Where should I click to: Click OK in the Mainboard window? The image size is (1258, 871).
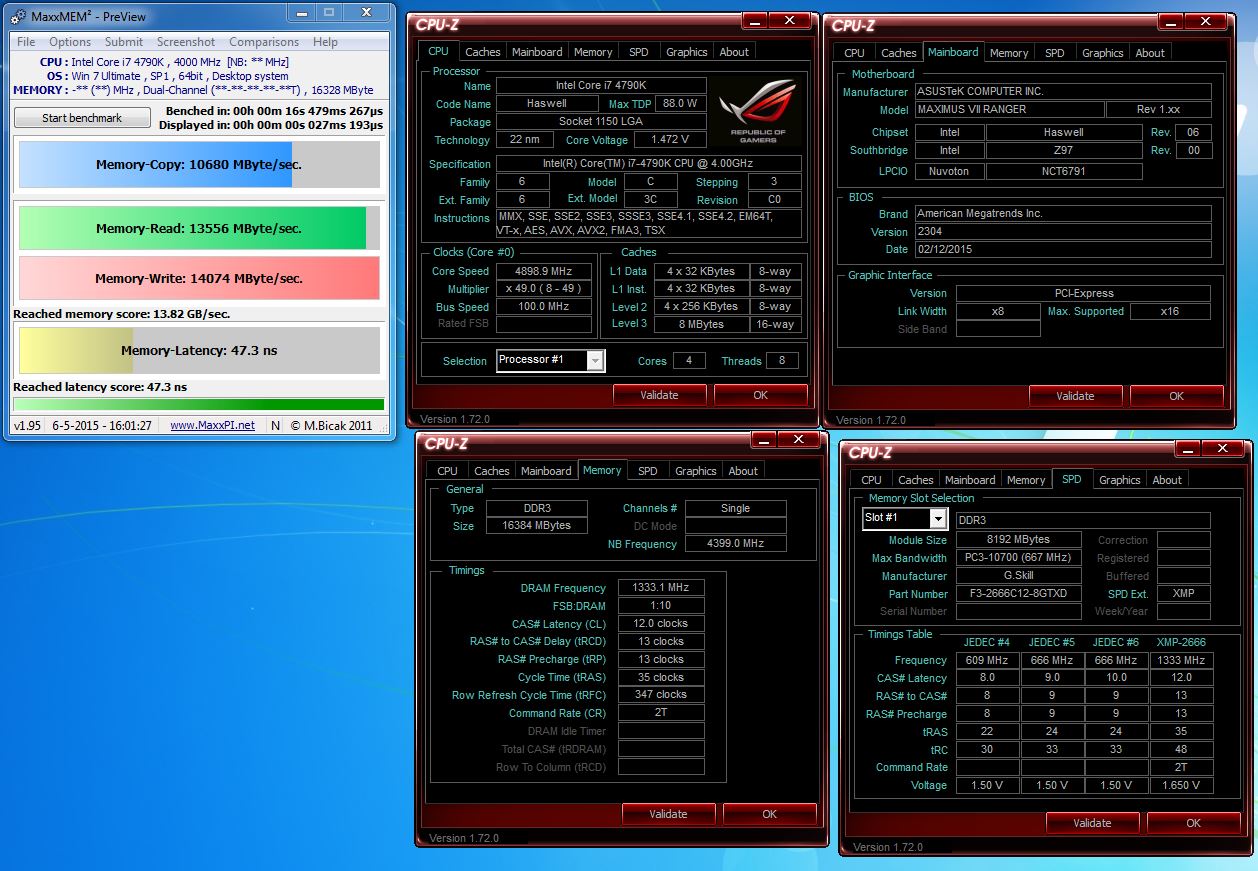coord(1177,396)
